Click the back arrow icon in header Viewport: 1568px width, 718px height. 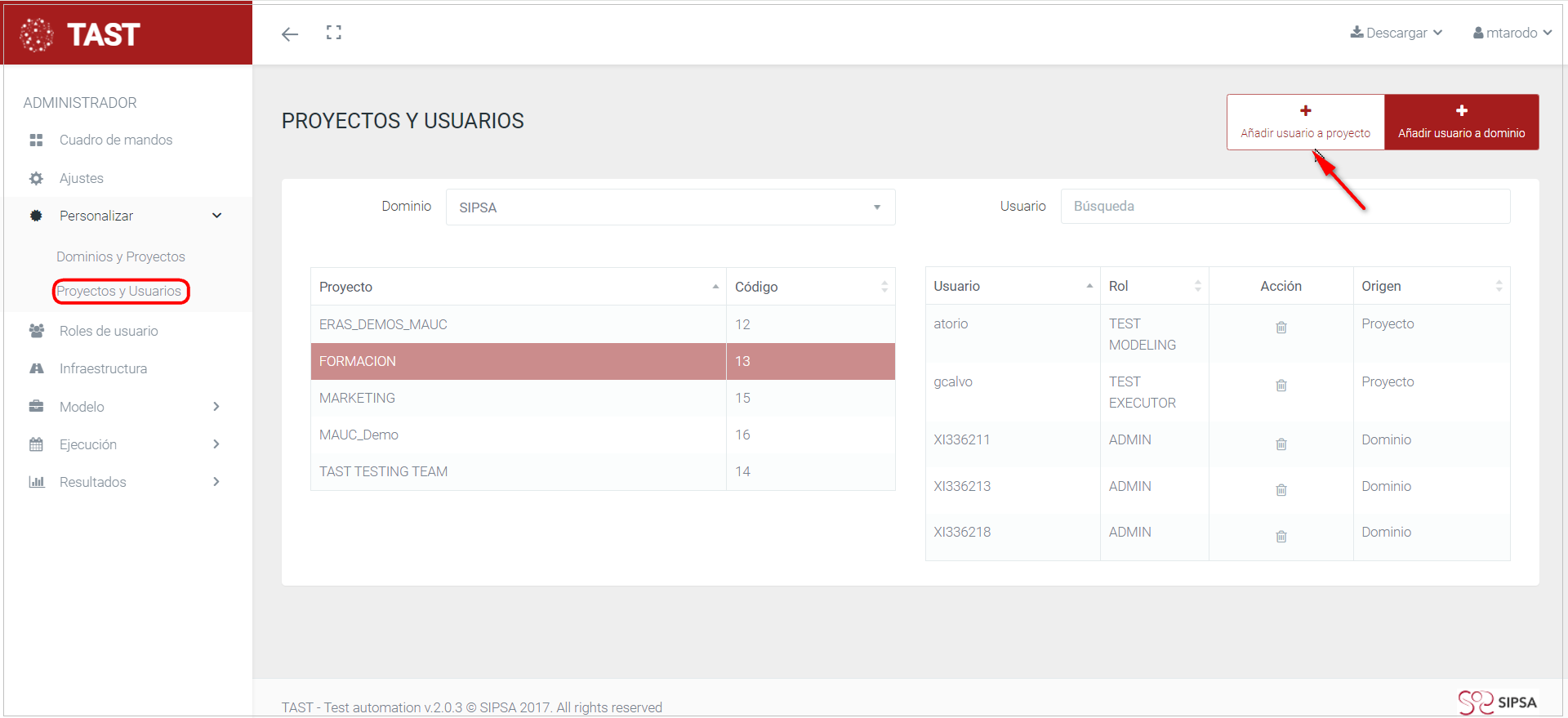click(290, 33)
